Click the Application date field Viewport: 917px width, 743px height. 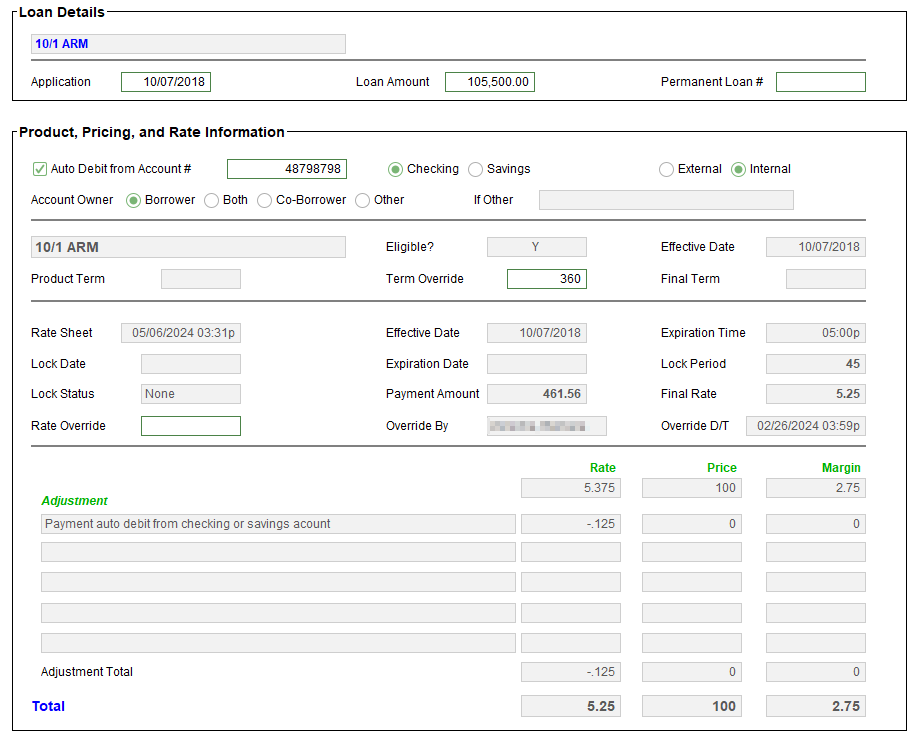coord(166,82)
